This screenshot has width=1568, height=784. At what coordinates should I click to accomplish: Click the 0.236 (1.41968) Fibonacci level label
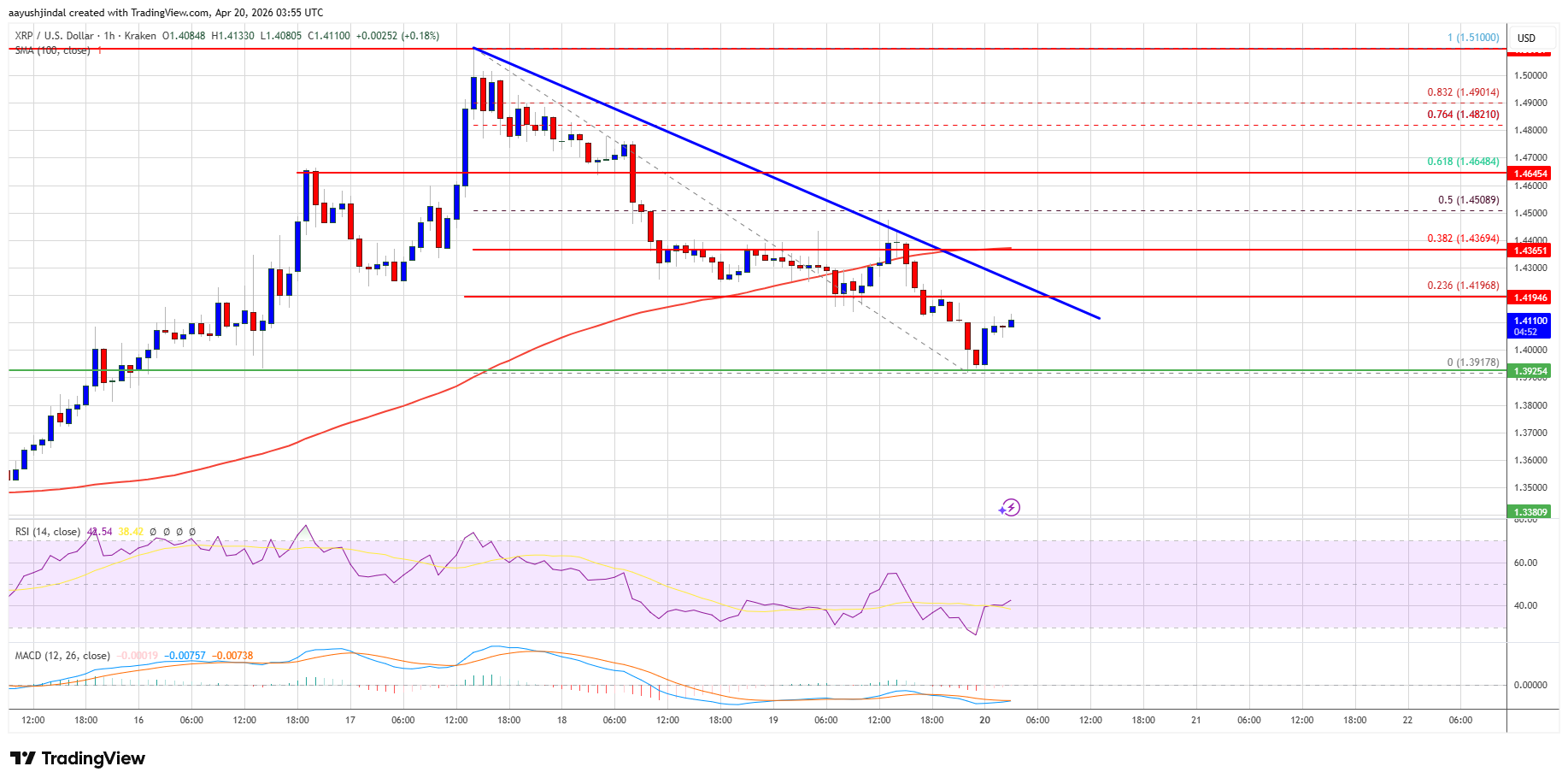tap(1463, 286)
